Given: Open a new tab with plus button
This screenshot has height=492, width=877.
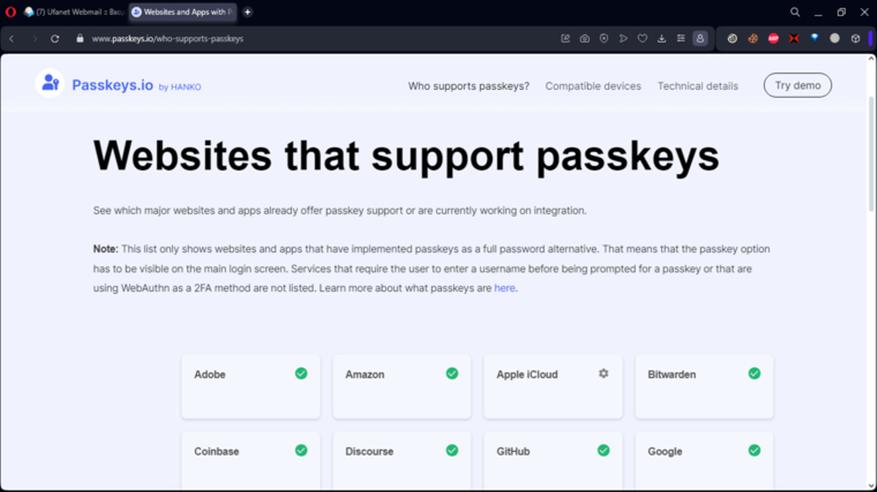Looking at the screenshot, I should pyautogui.click(x=247, y=12).
